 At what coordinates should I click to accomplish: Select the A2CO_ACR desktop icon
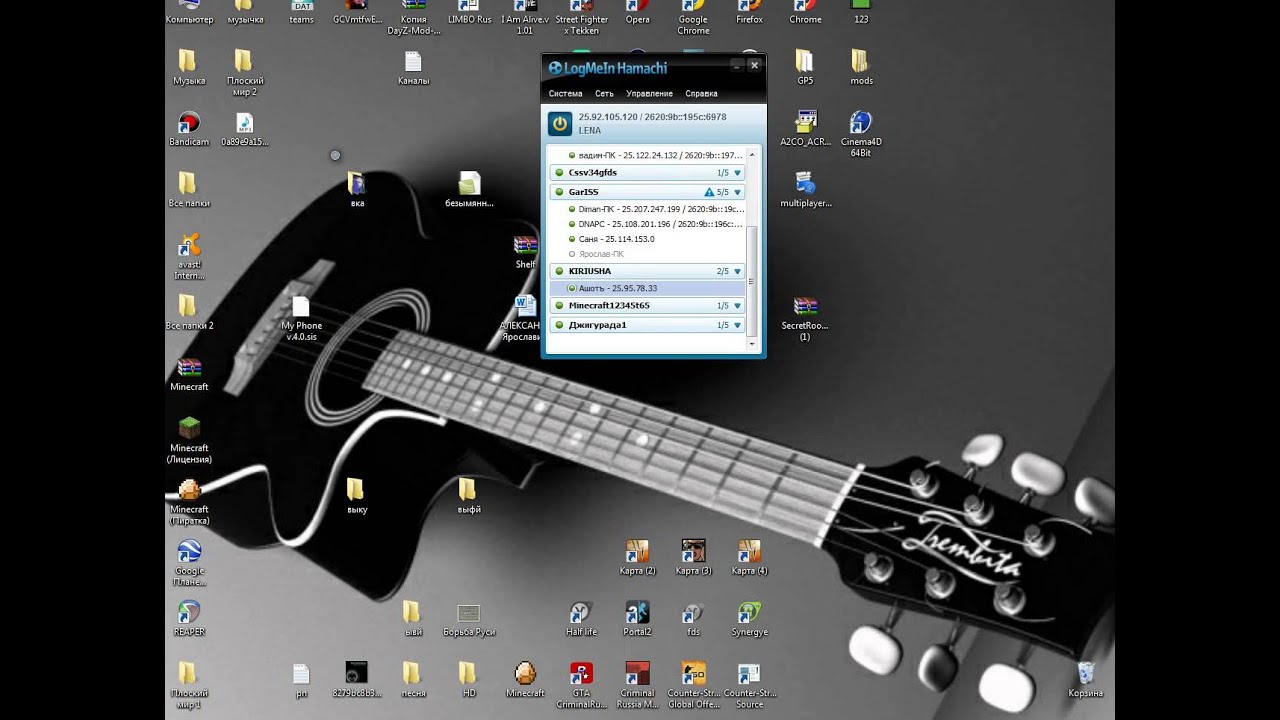[x=805, y=129]
